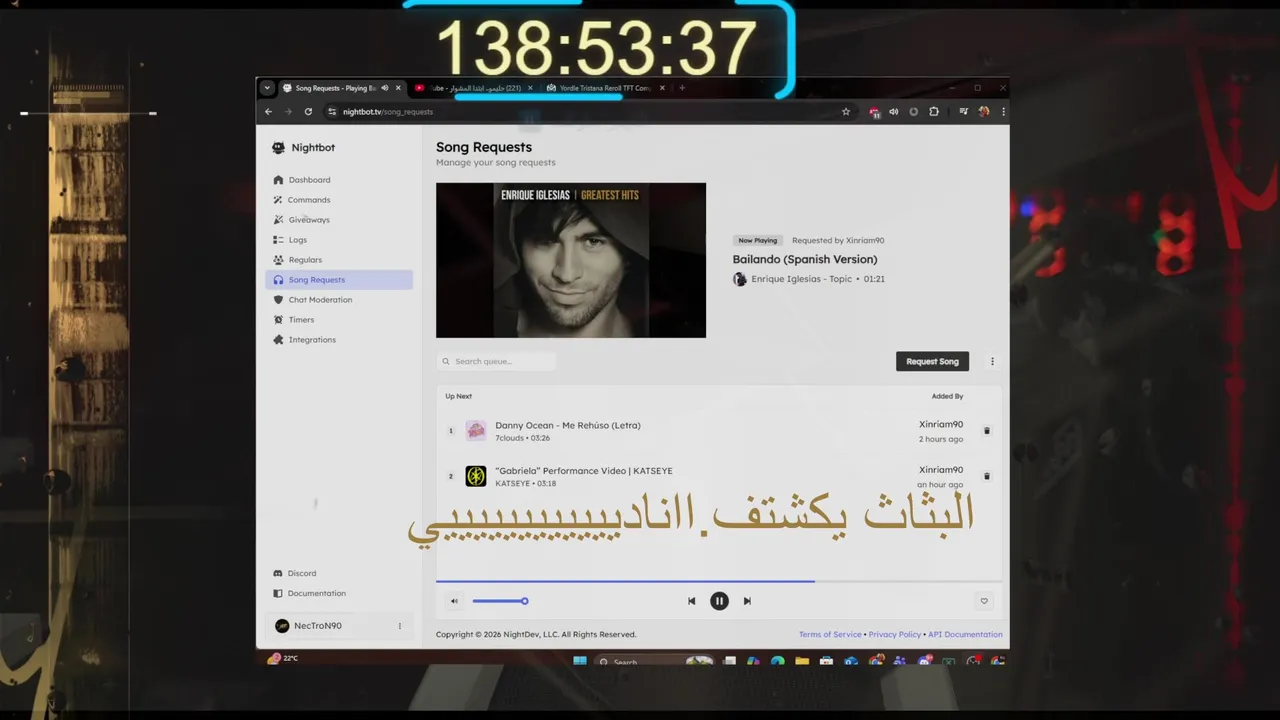This screenshot has width=1280, height=720.
Task: Click the Timers clock icon
Action: pyautogui.click(x=278, y=320)
